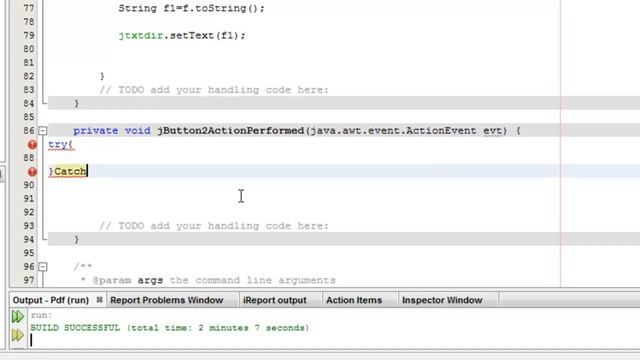This screenshot has height=360, width=640.
Task: Collapse the javadoc comment fold at line 96
Action: [42, 267]
